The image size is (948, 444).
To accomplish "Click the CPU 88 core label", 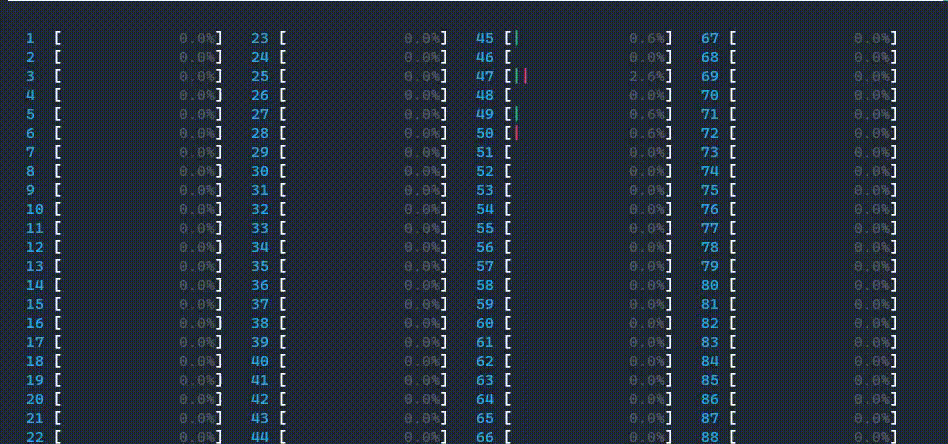I will click(710, 436).
